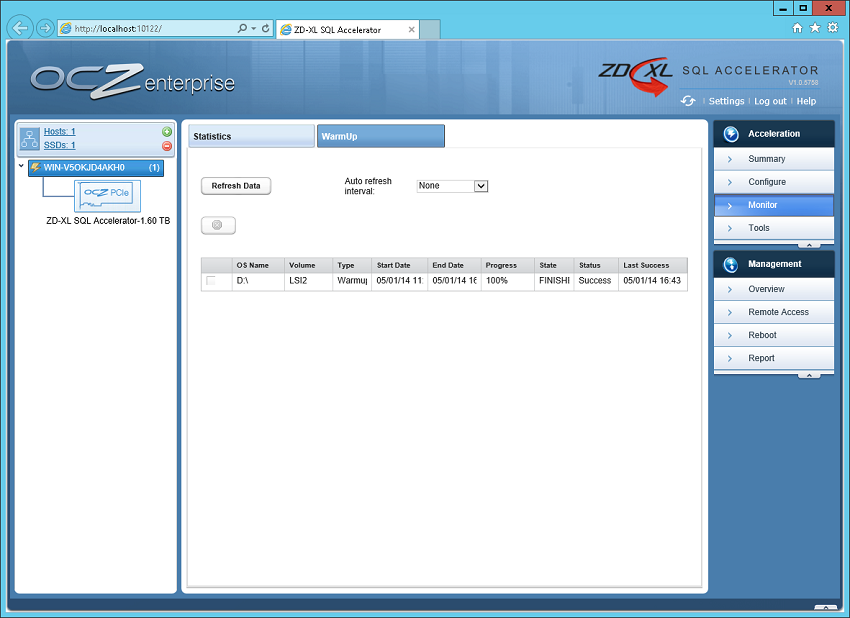
Task: Close the ZD-XL SQL Accelerator browser tab
Action: (x=411, y=29)
